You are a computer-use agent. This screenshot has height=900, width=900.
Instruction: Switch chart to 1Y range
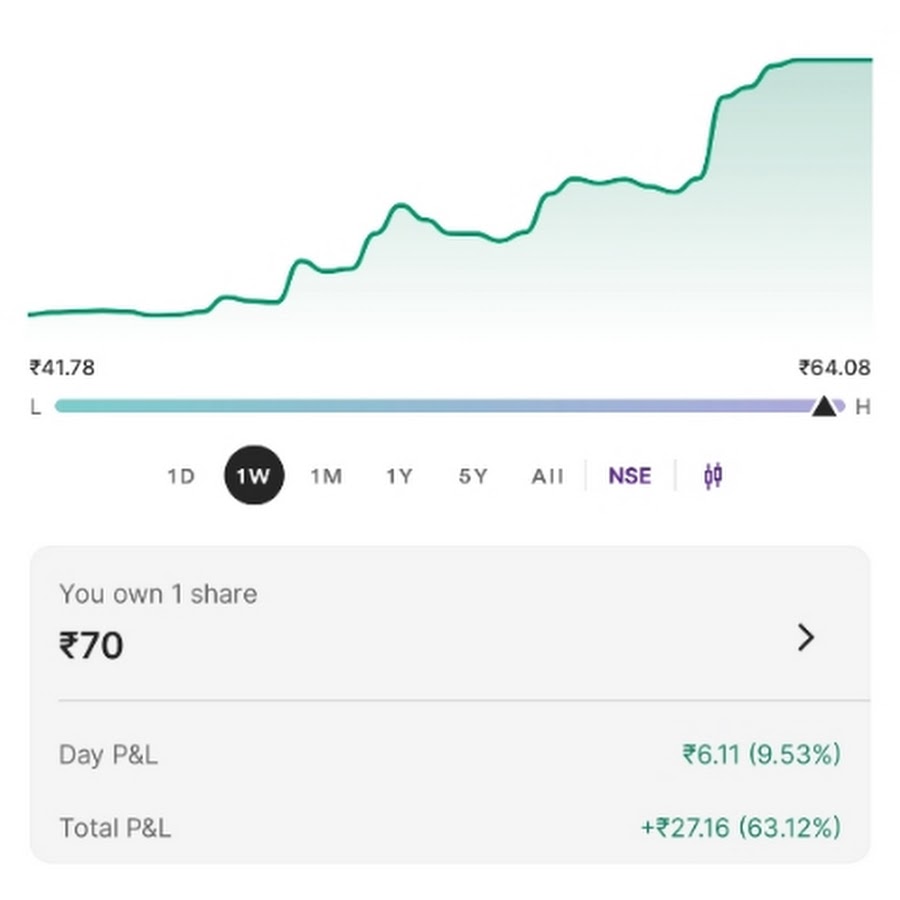coord(399,476)
